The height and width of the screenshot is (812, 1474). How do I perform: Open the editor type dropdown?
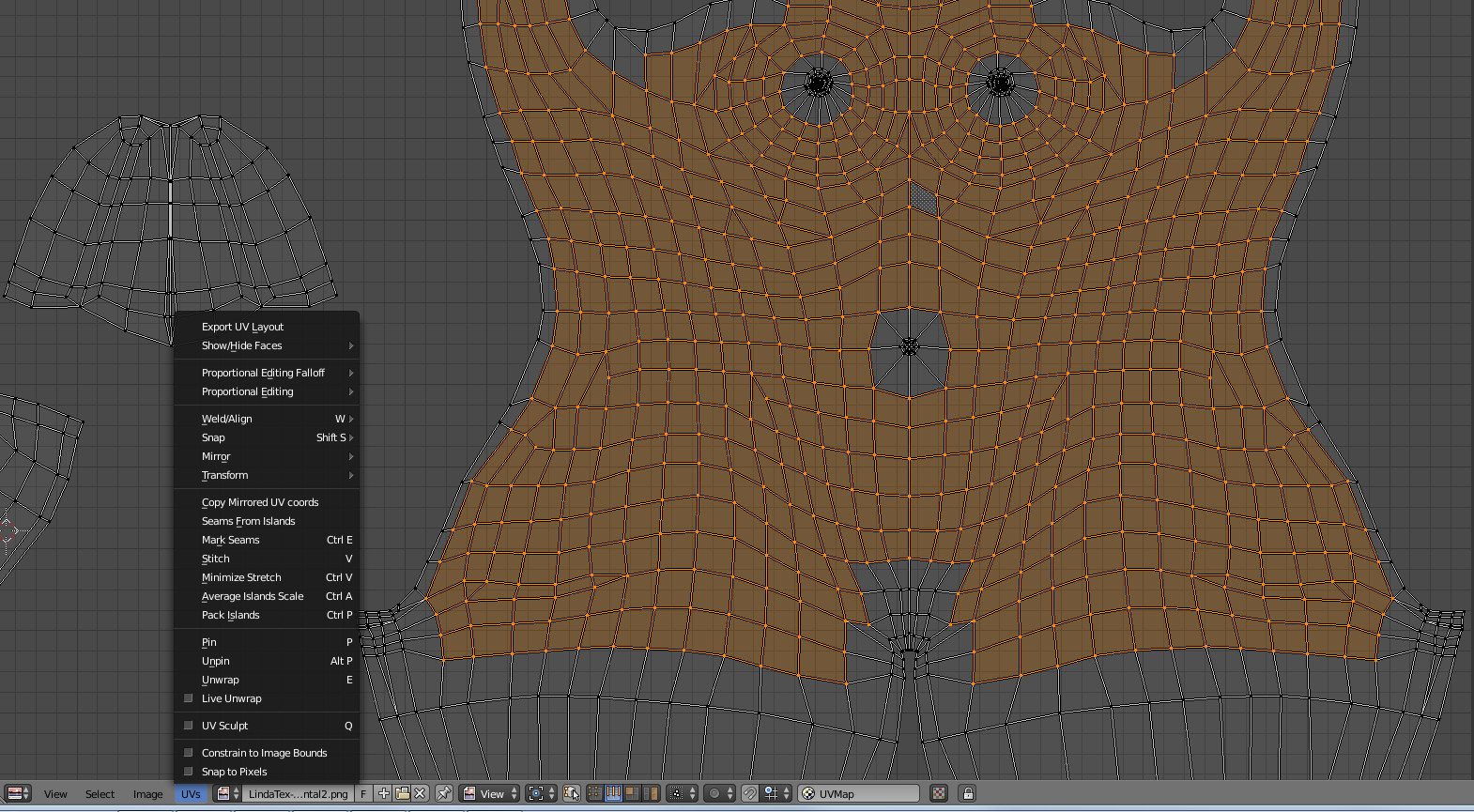19,793
